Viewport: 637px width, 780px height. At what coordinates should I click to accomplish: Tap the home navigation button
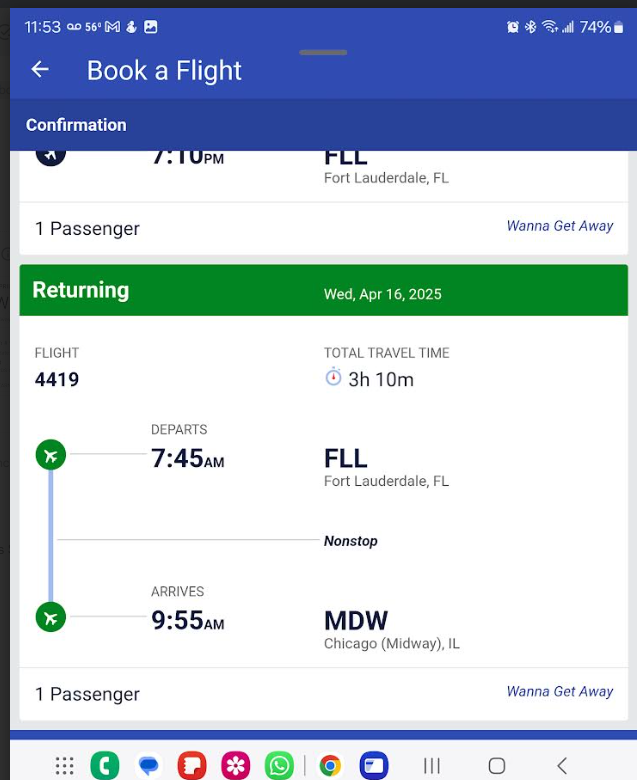pyautogui.click(x=497, y=766)
